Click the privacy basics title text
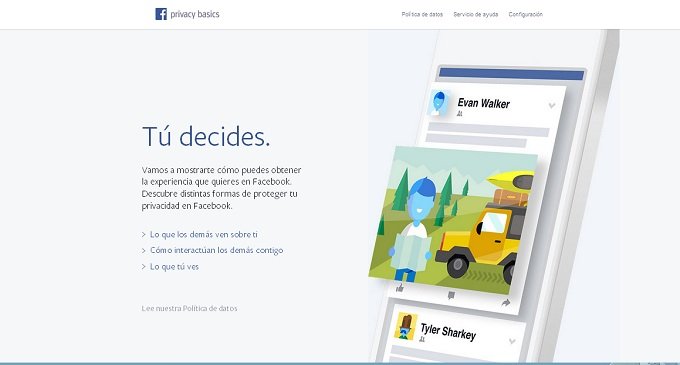 click(195, 14)
